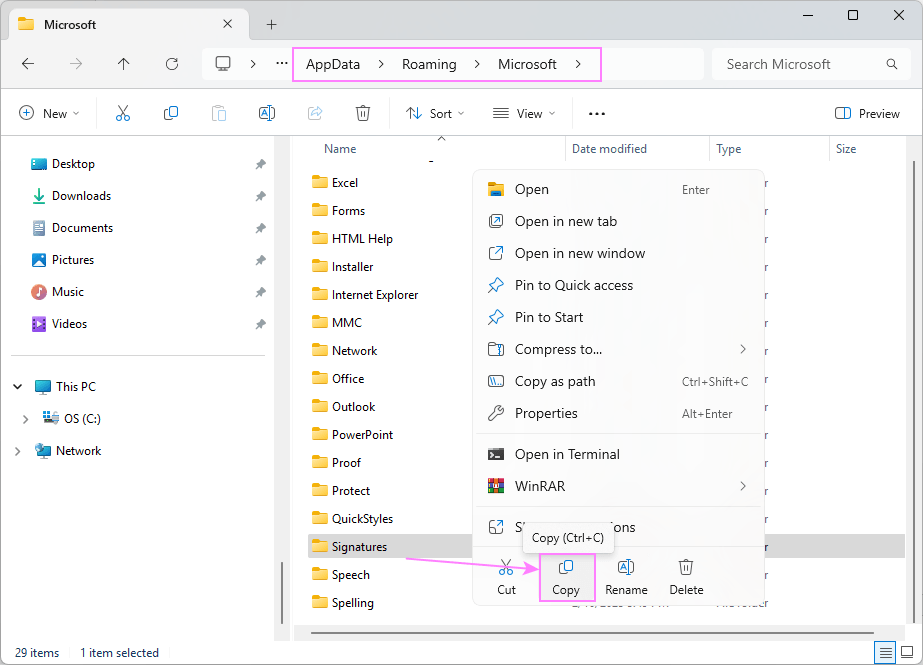Choose Pin to Start
Image resolution: width=923 pixels, height=665 pixels.
coord(618,317)
